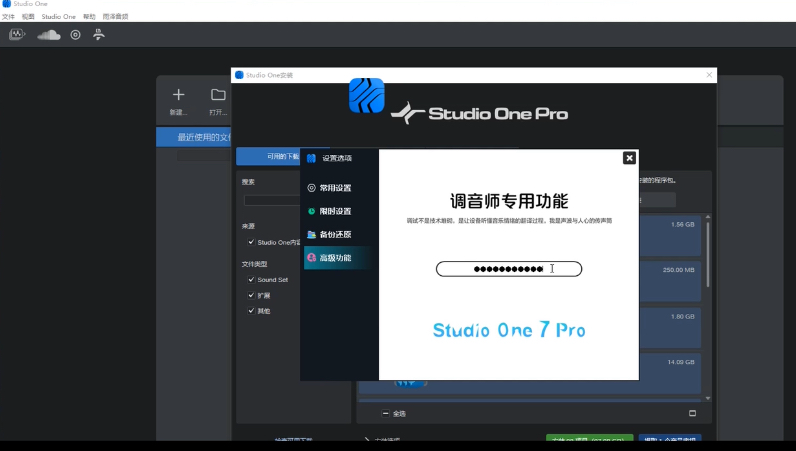Toggle the 其他 file type checkbox
This screenshot has height=451, width=796.
point(251,311)
